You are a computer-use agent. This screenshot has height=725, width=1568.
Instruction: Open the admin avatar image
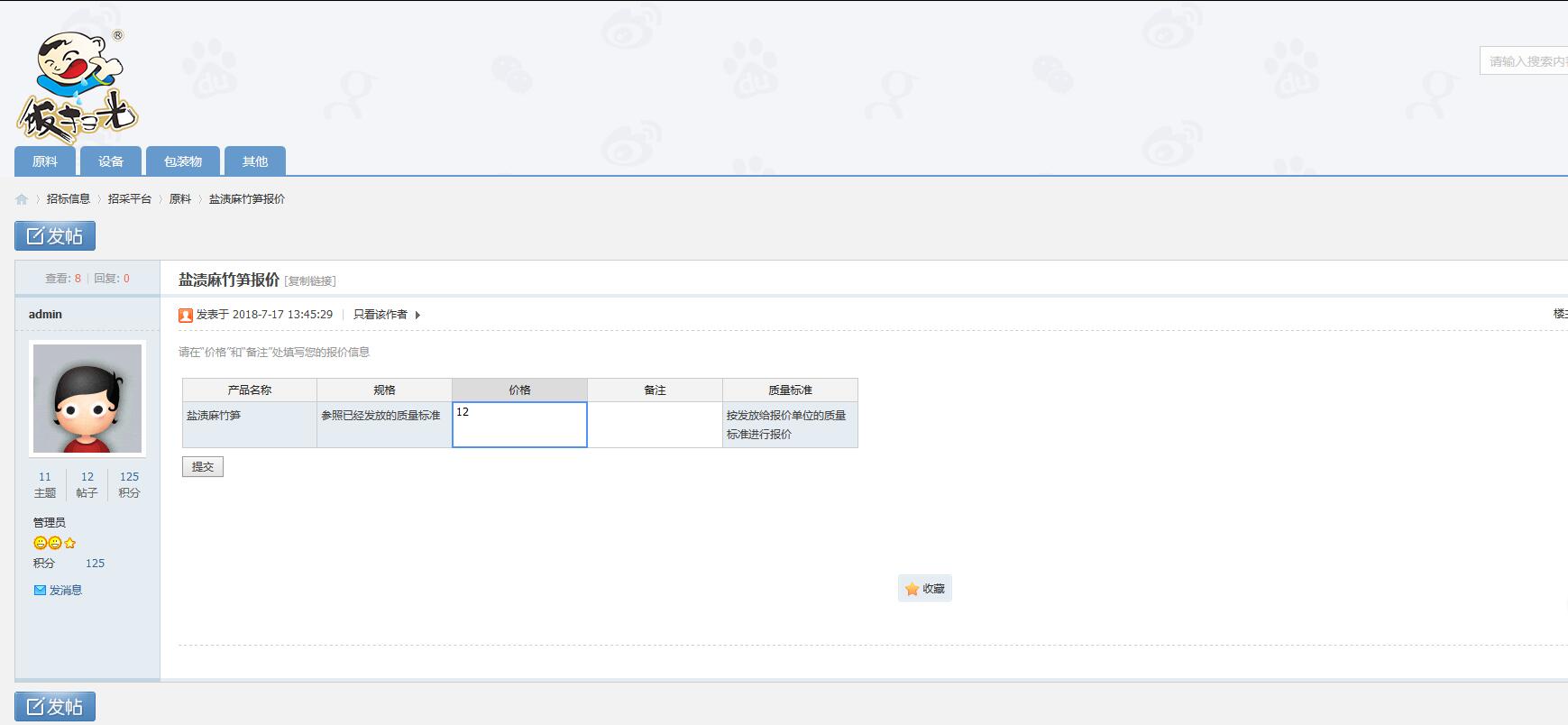click(x=87, y=399)
